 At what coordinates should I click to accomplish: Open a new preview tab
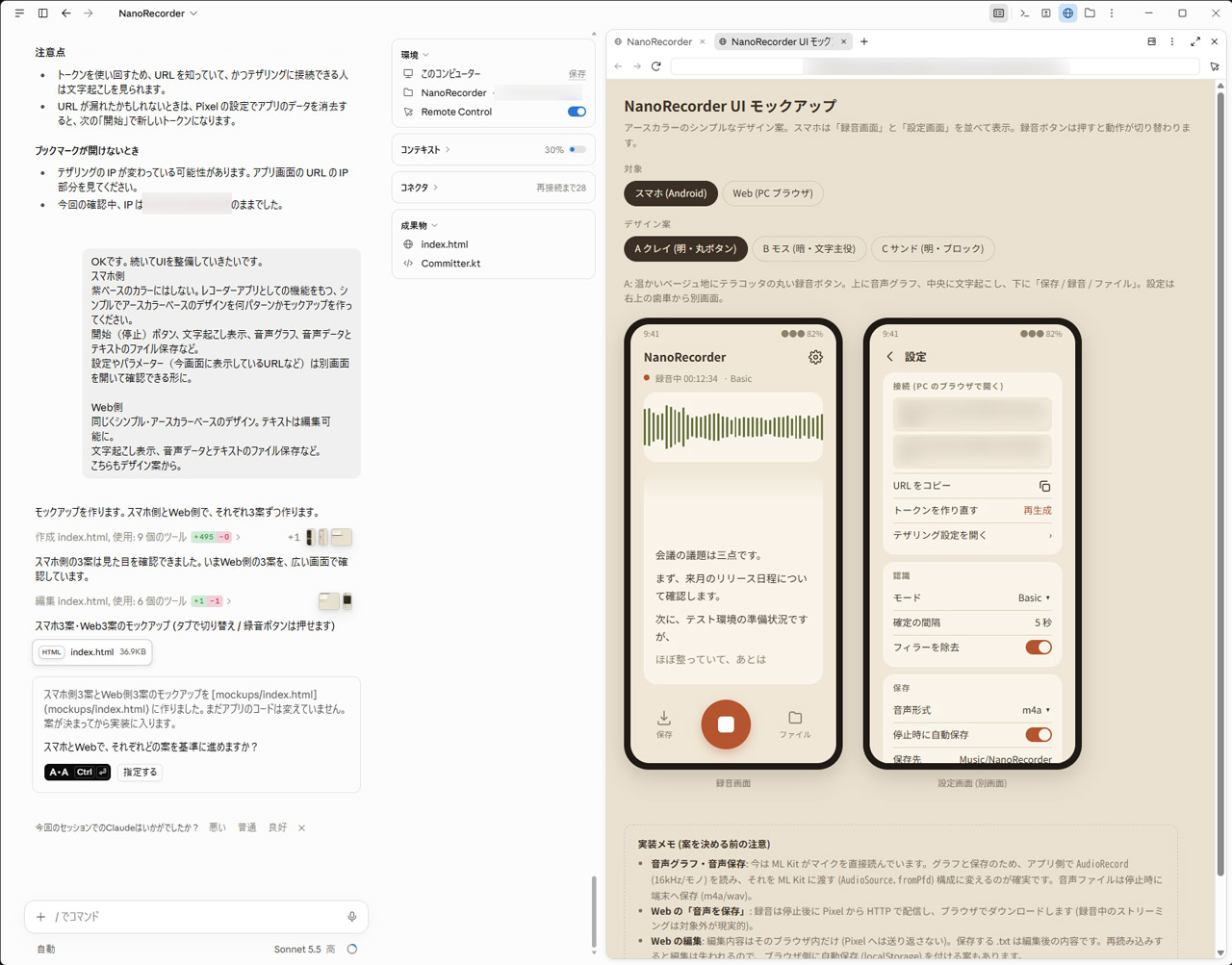pyautogui.click(x=864, y=41)
